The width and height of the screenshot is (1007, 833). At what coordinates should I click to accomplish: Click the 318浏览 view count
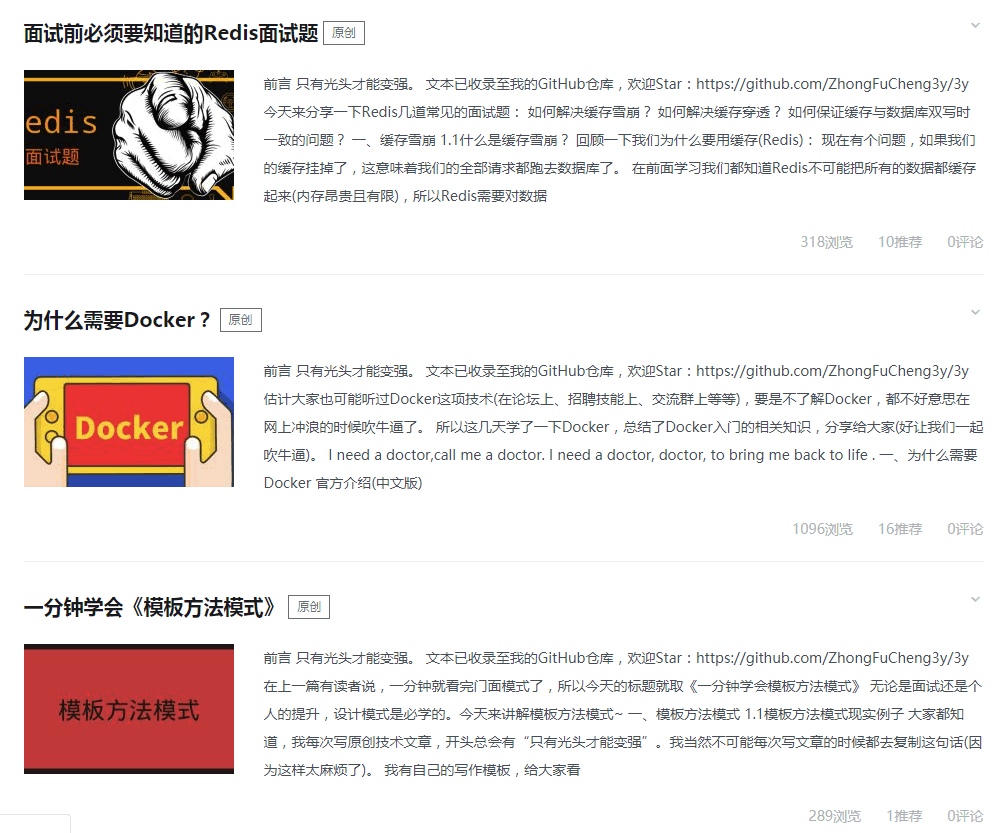point(827,242)
